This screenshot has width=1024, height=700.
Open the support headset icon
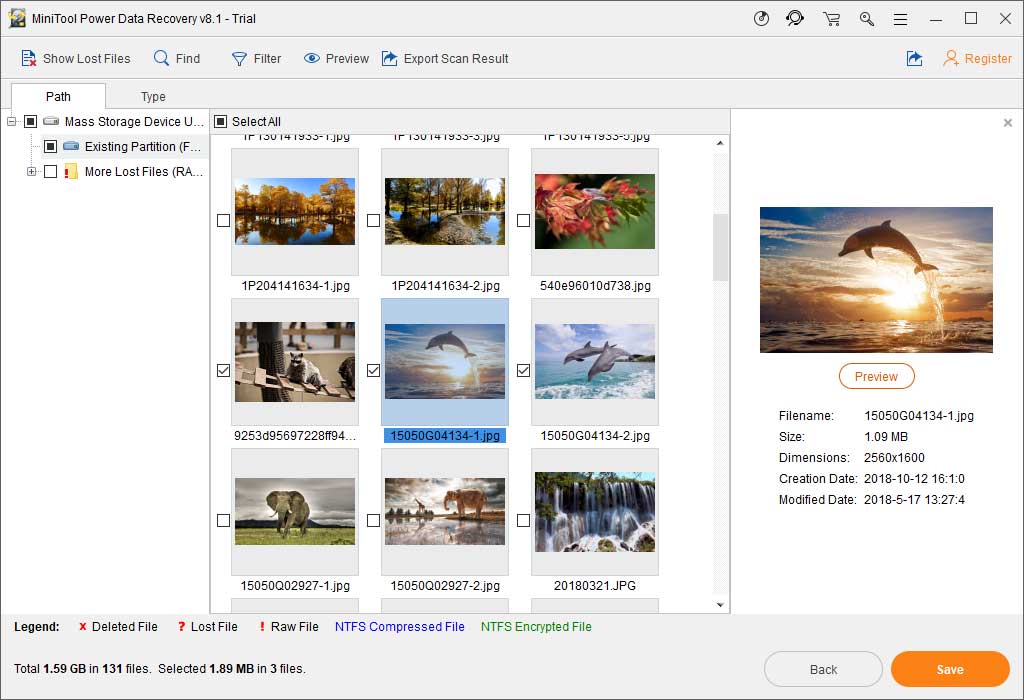pyautogui.click(x=795, y=18)
